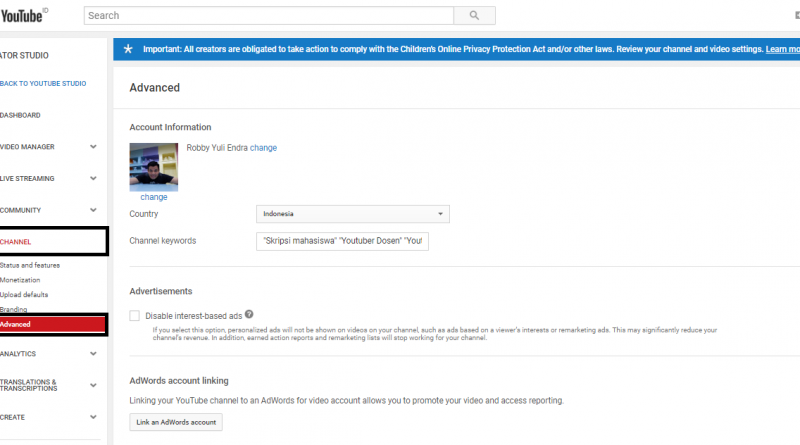800x445 pixels.
Task: Click the star icon in the blue banner
Action: coord(128,49)
